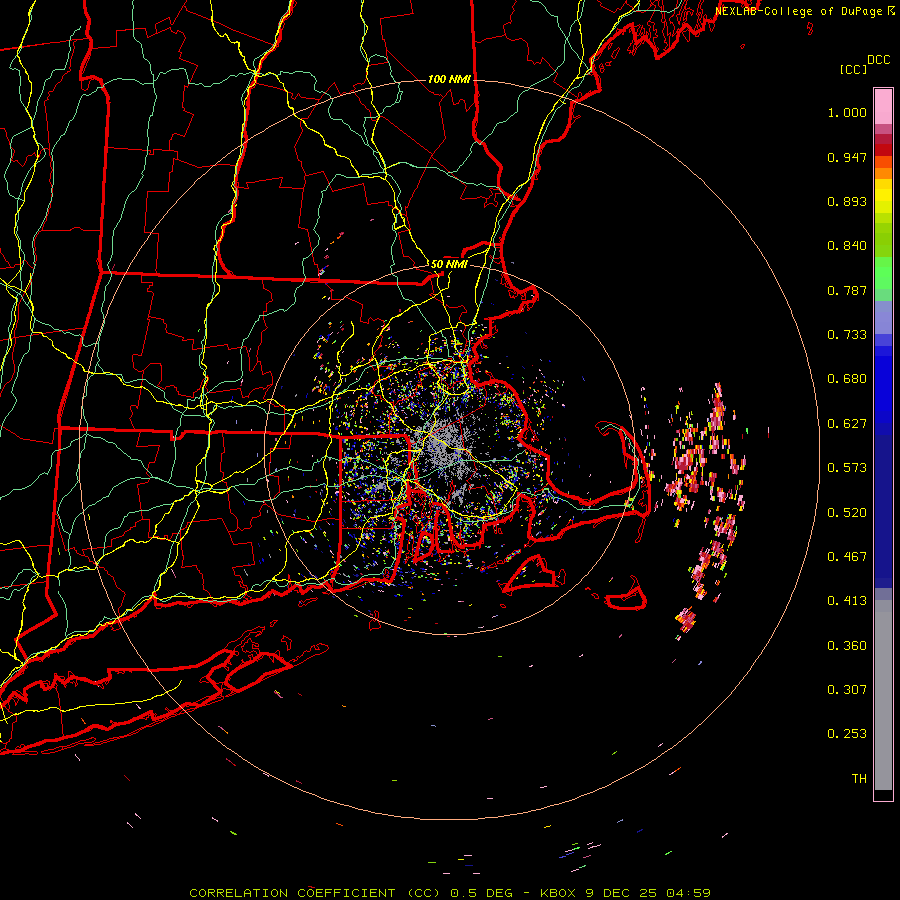Click the Martha's Vineyard island outline
This screenshot has height=900, width=900.
pyautogui.click(x=531, y=573)
